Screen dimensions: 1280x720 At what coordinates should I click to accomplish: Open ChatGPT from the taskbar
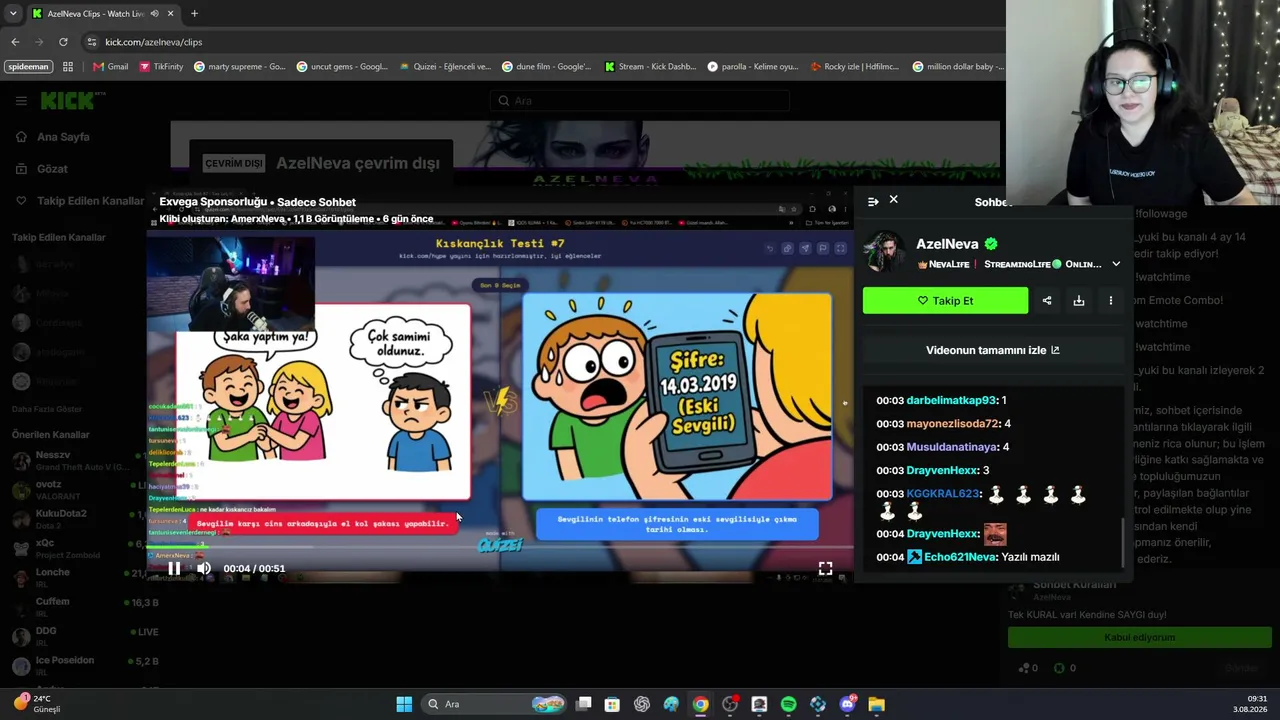click(642, 704)
